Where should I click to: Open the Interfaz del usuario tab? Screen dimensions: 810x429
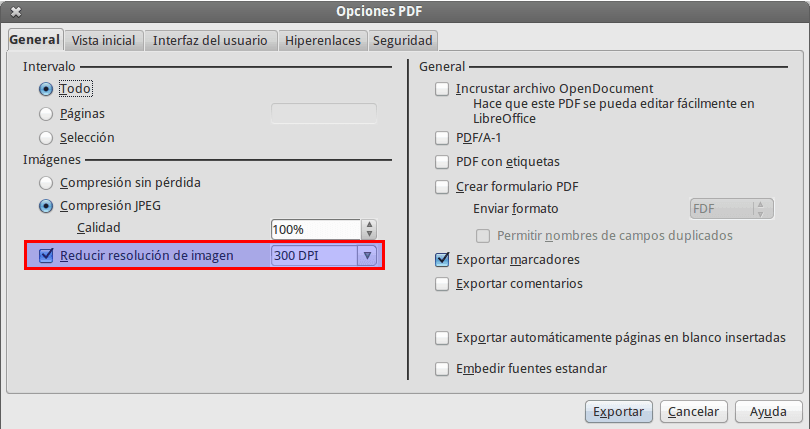tap(210, 40)
